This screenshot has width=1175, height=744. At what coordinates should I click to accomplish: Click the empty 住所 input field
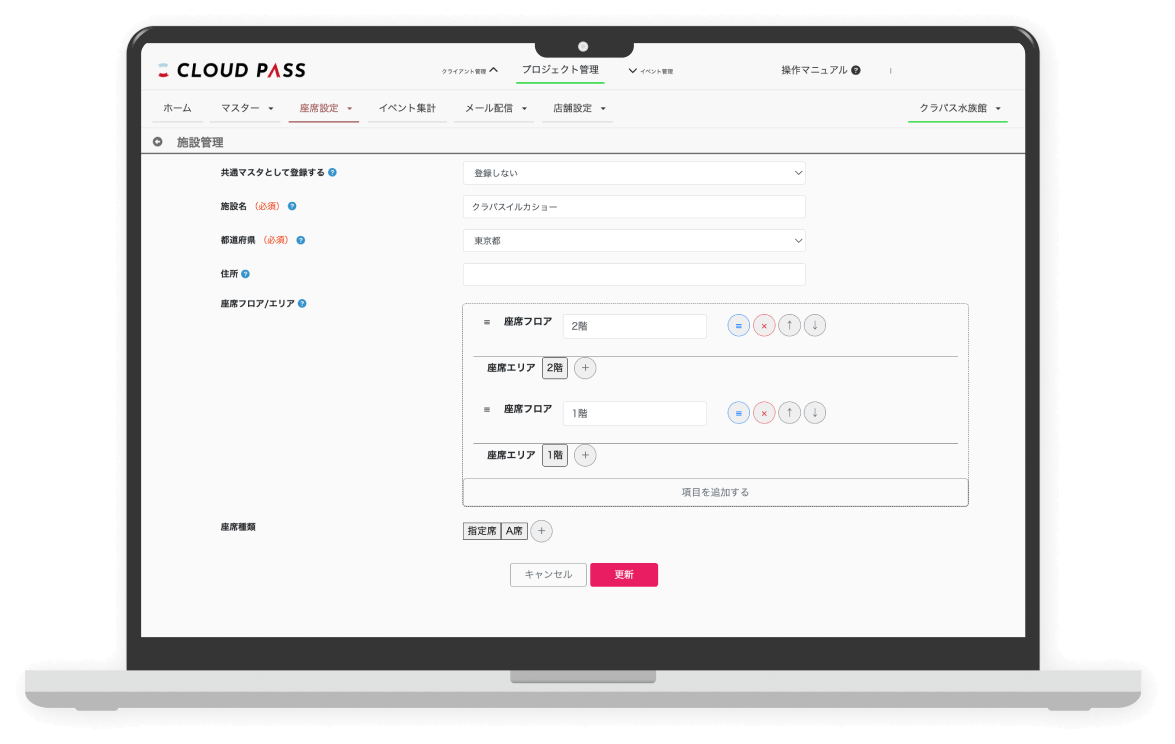634,275
